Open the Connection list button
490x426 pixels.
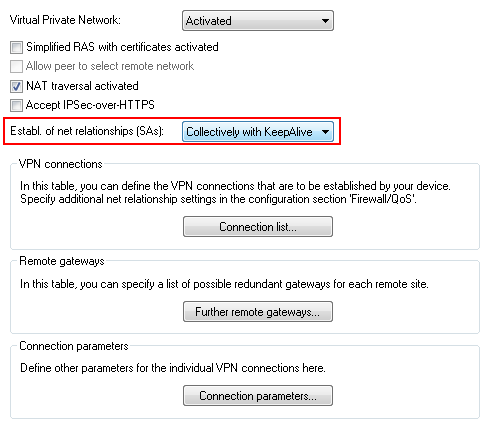[258, 227]
